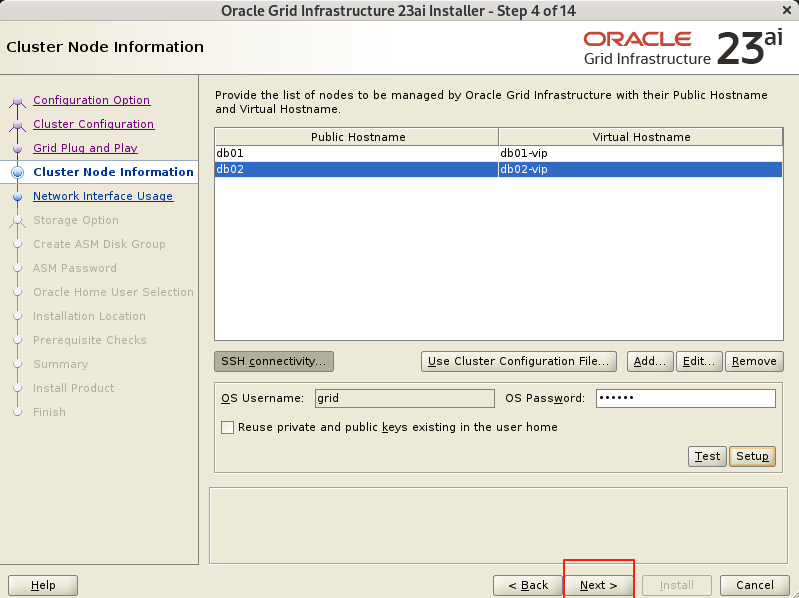Screen dimensions: 799x598
Task: Select the db02 public hostname cell
Action: click(x=357, y=169)
